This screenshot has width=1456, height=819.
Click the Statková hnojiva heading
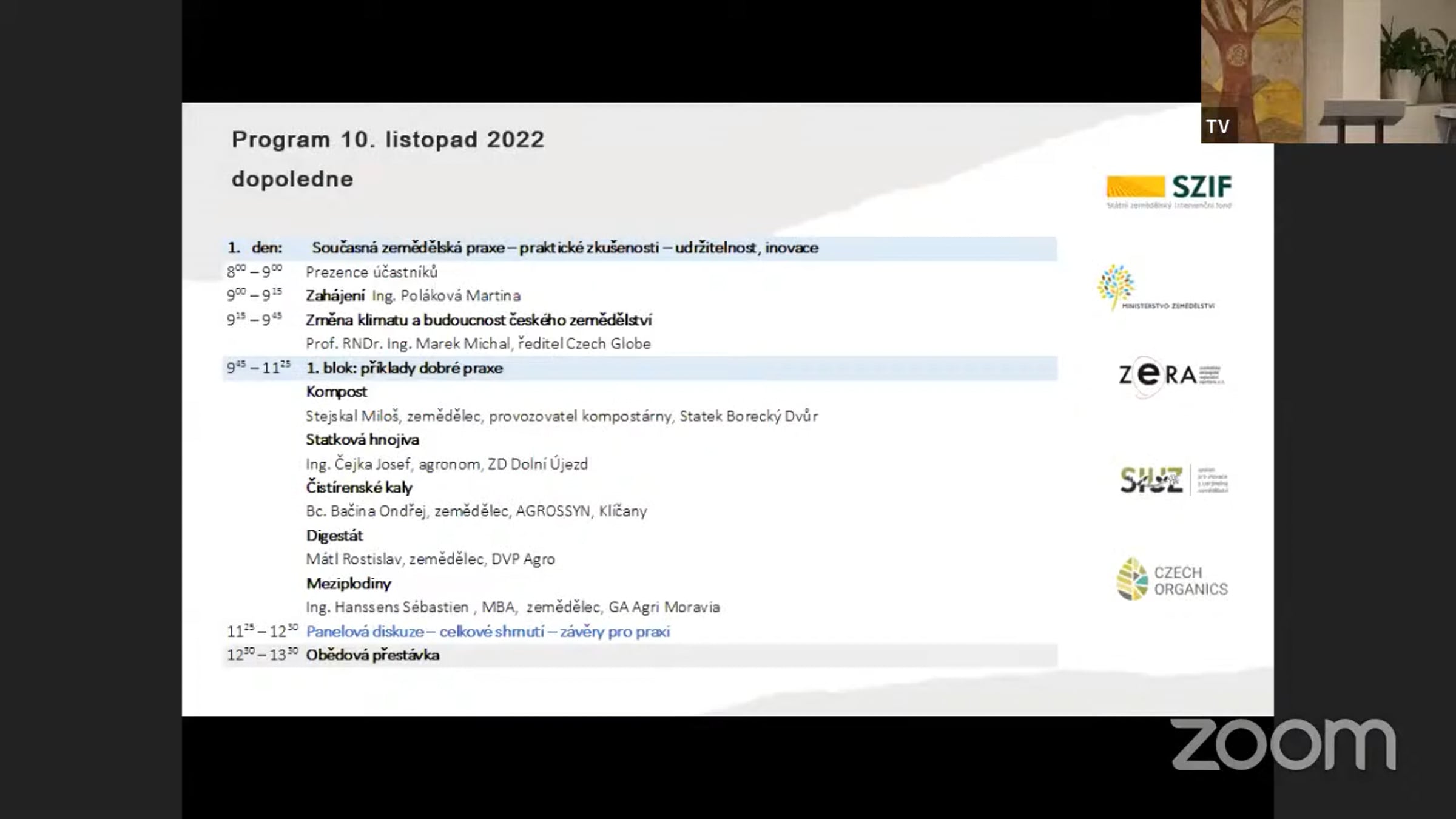pos(362,440)
